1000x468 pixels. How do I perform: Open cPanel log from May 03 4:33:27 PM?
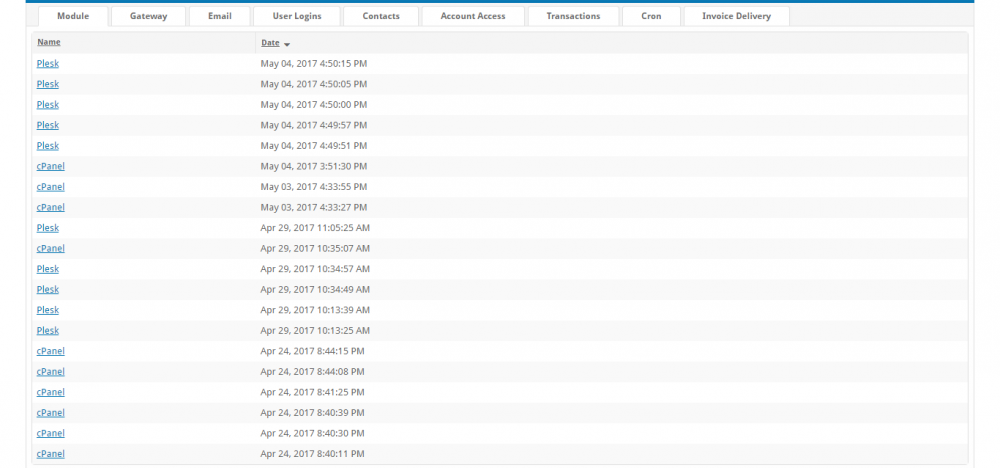(x=50, y=207)
